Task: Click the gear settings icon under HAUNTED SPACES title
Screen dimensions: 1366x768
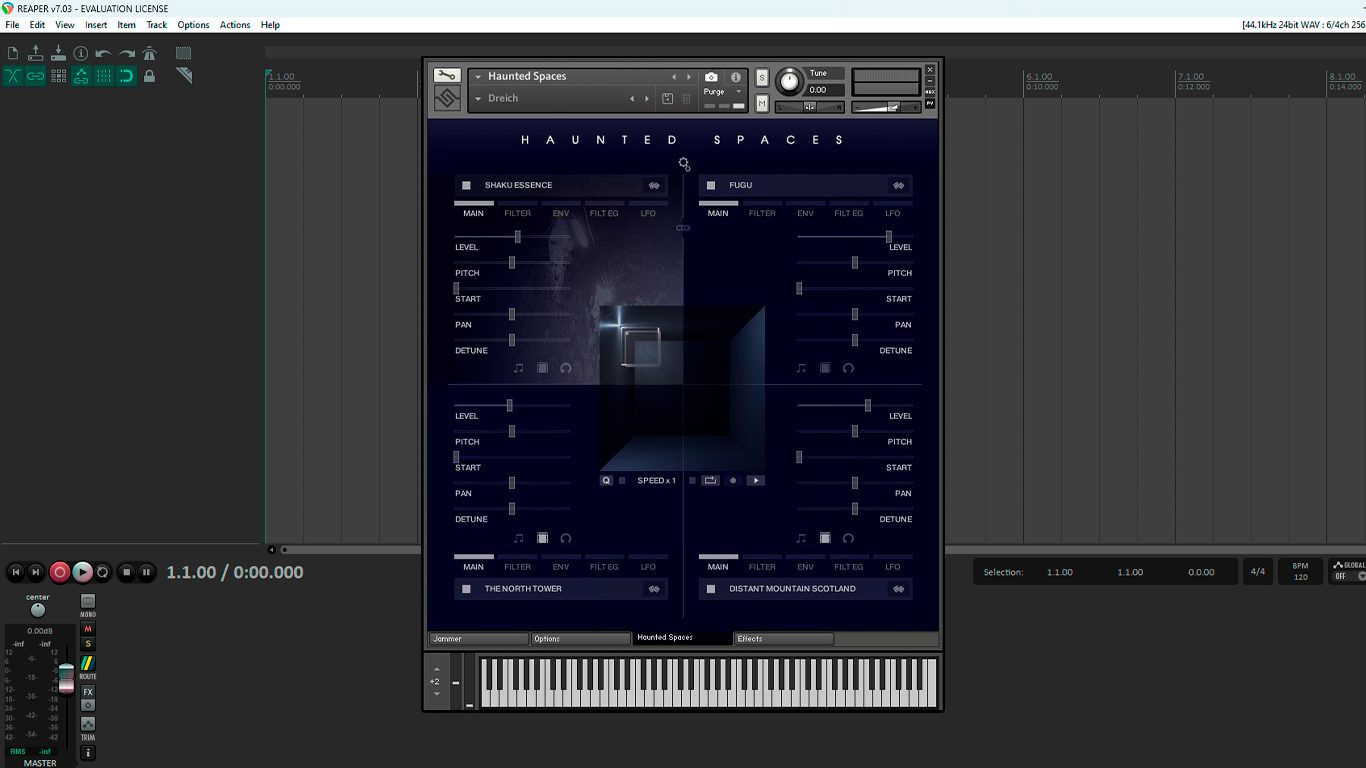Action: click(684, 164)
